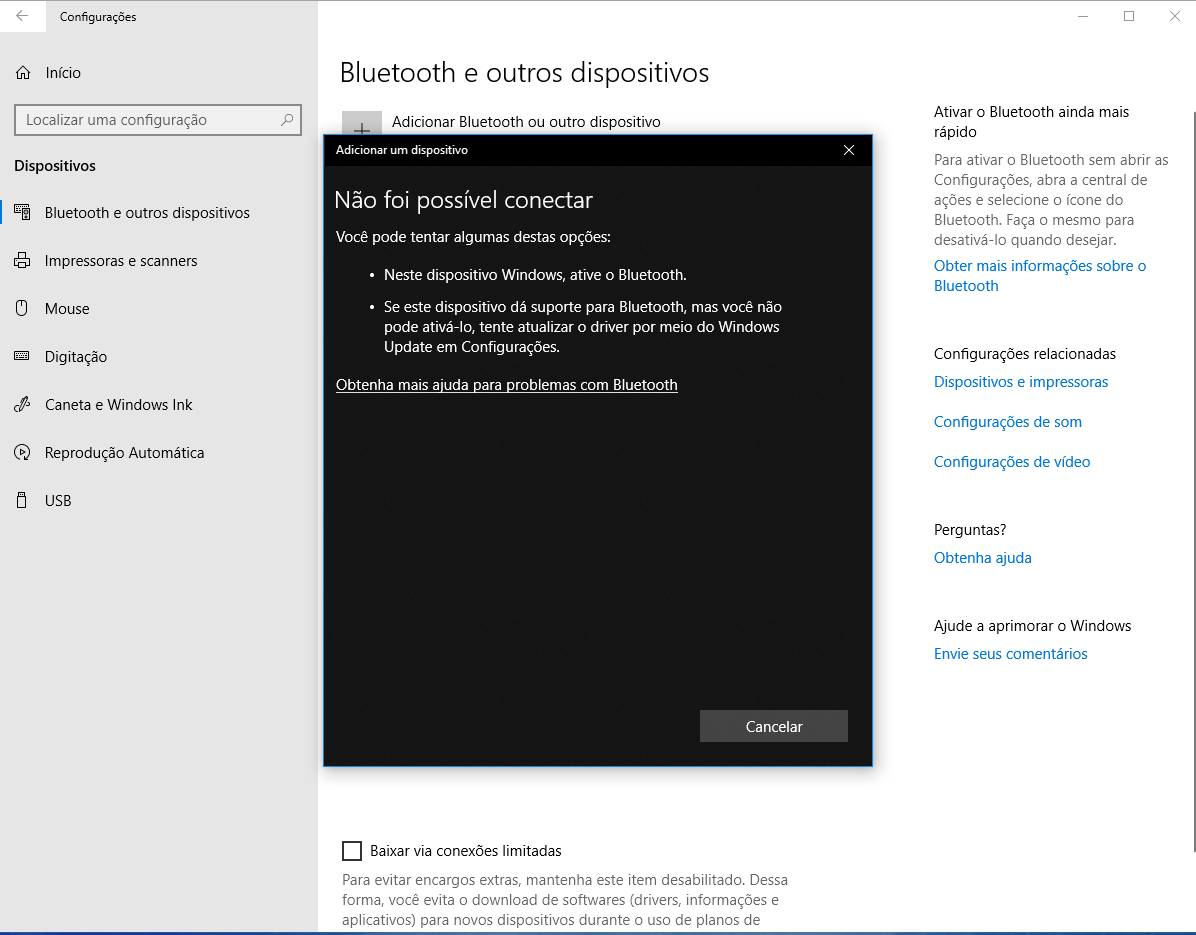Open Obtenha mais ajuda para problemas com Bluetooth

point(506,385)
